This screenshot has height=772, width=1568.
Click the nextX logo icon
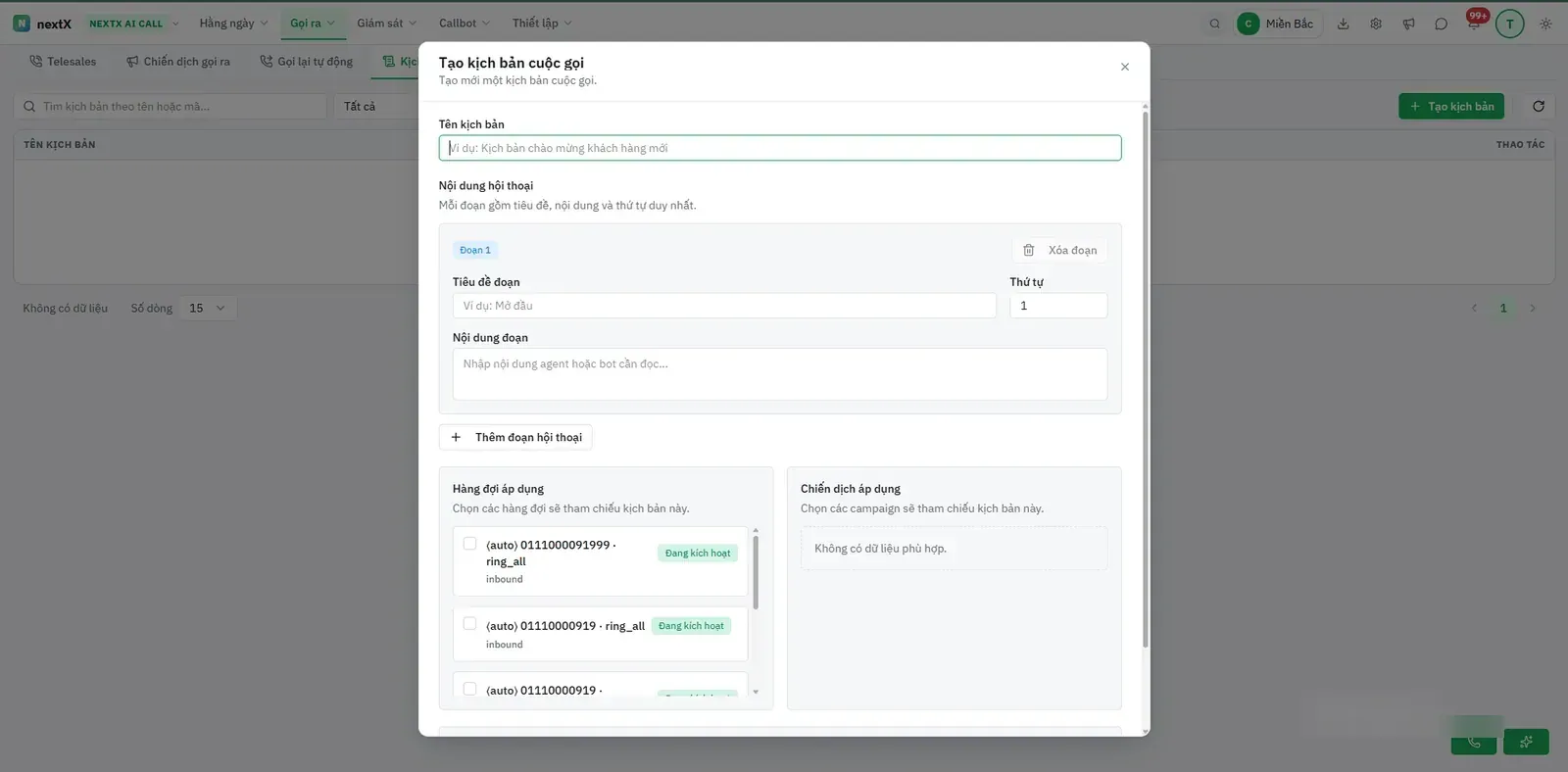point(22,24)
